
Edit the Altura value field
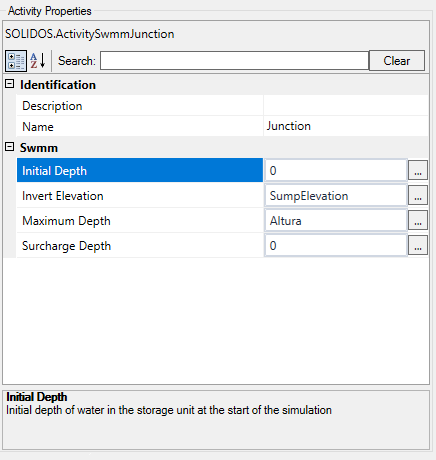pyautogui.click(x=336, y=220)
